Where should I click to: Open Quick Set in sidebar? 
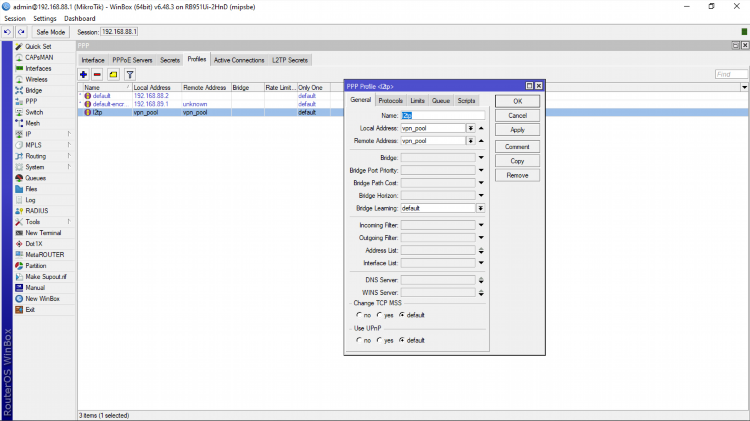38,46
